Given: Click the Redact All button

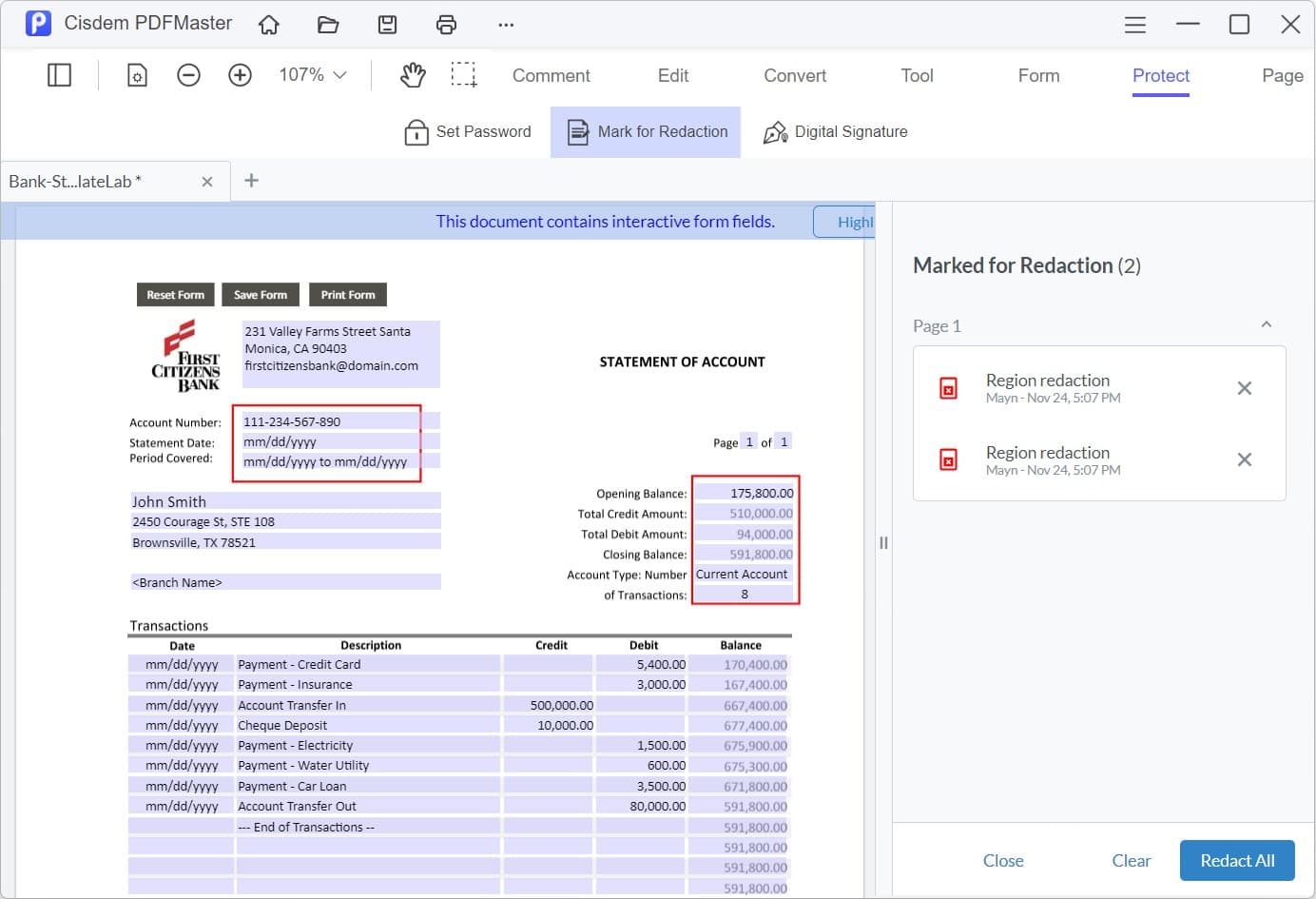Looking at the screenshot, I should click(1237, 860).
